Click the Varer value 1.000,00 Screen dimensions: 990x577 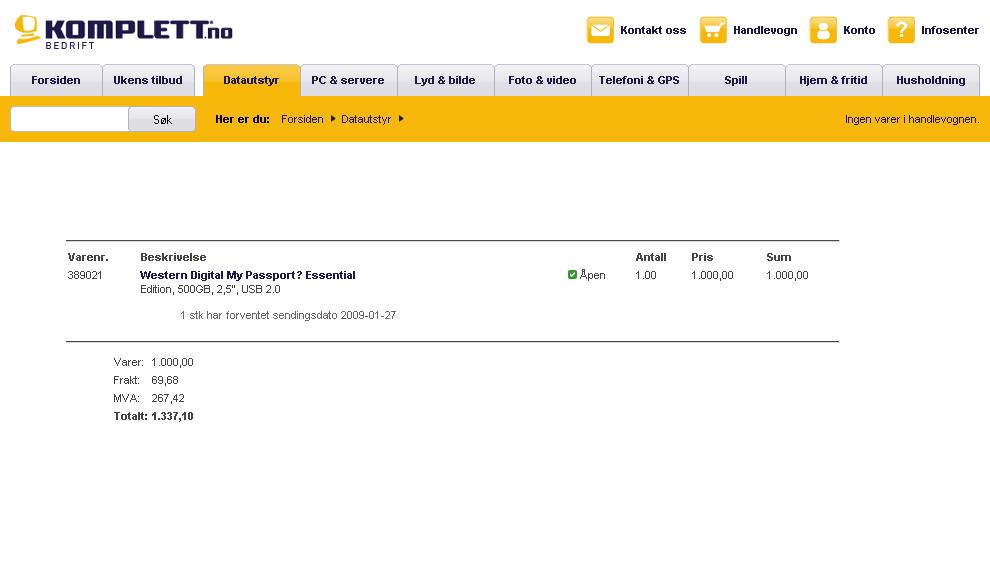[x=172, y=362]
